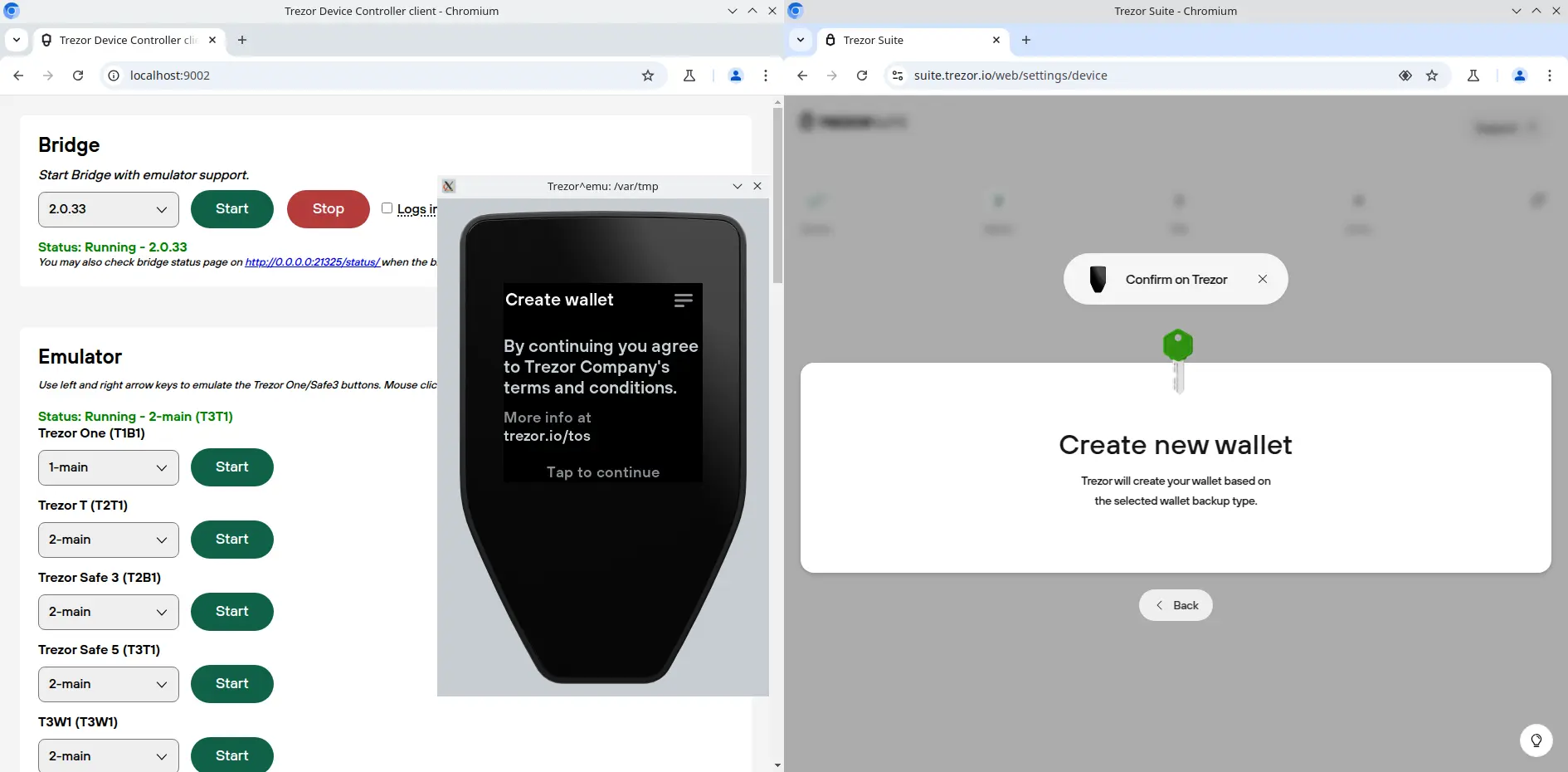The height and width of the screenshot is (772, 1568).
Task: Click the Create new wallet heading
Action: 1176,445
